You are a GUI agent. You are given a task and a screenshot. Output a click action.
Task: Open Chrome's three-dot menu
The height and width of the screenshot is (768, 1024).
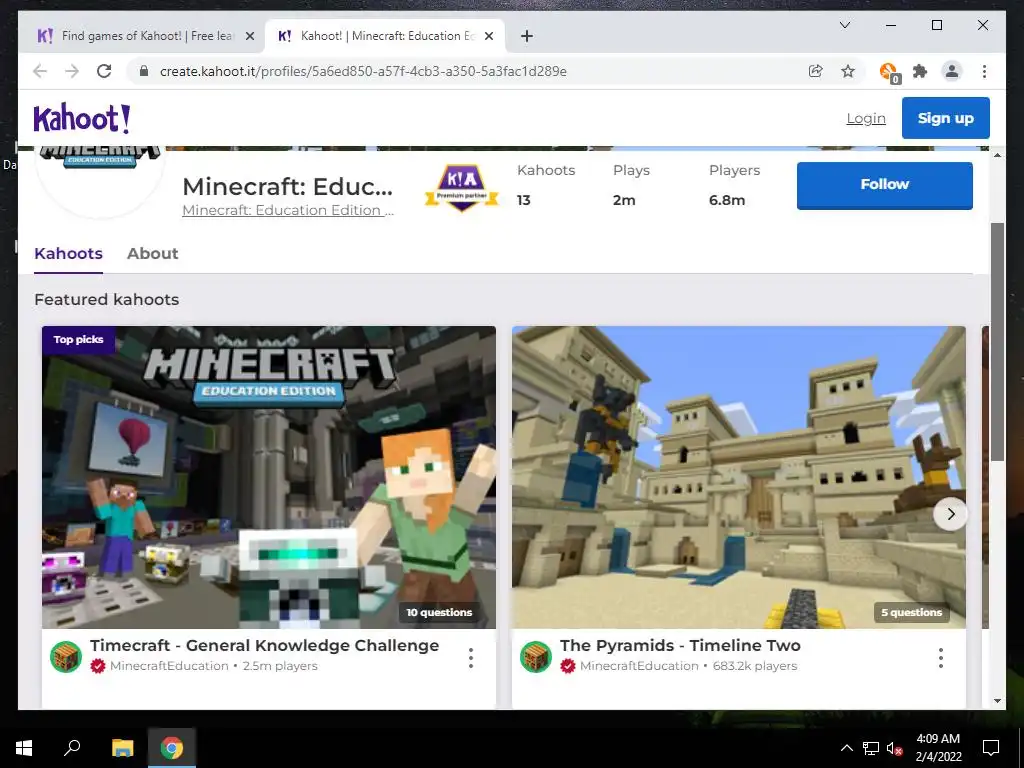[x=984, y=71]
